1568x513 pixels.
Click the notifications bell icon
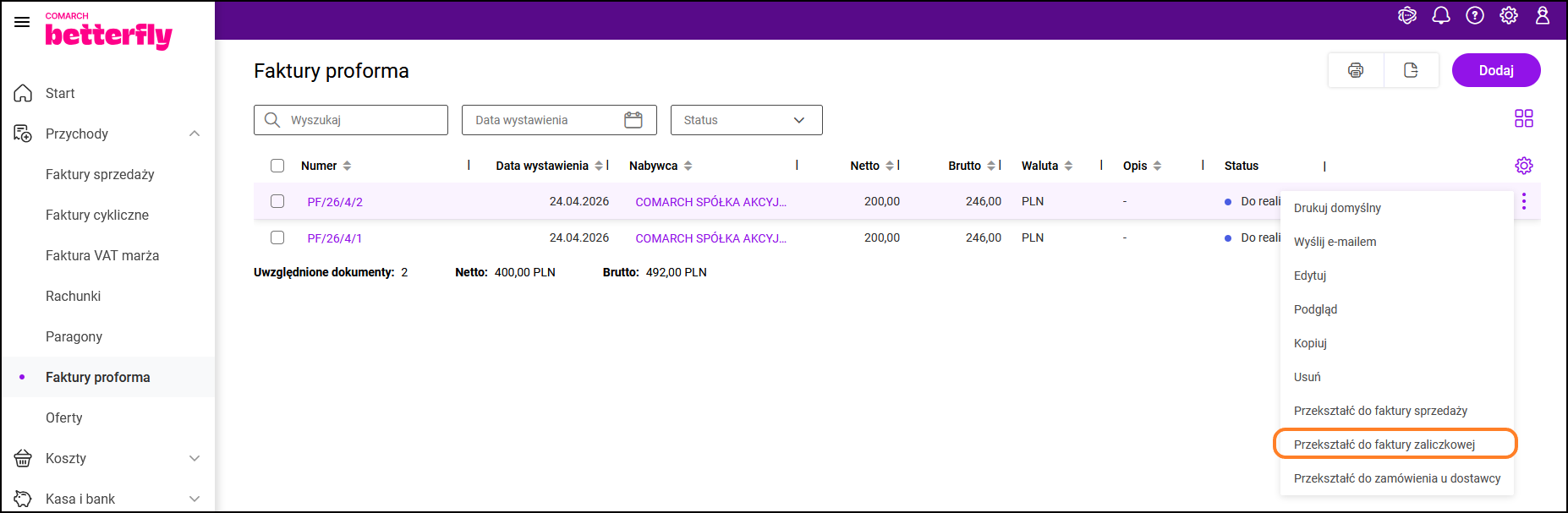pos(1441,16)
